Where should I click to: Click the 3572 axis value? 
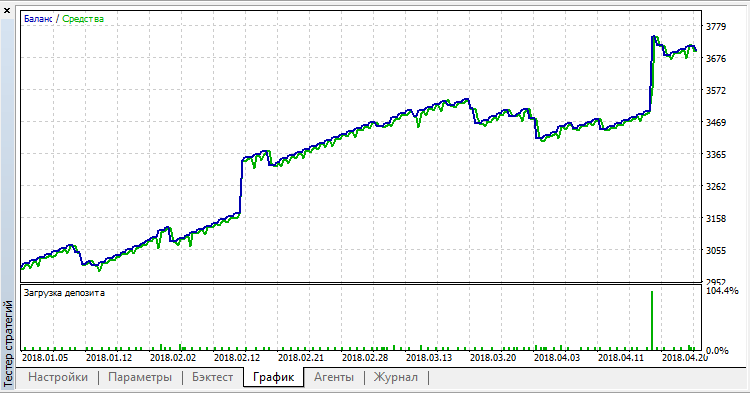click(716, 90)
